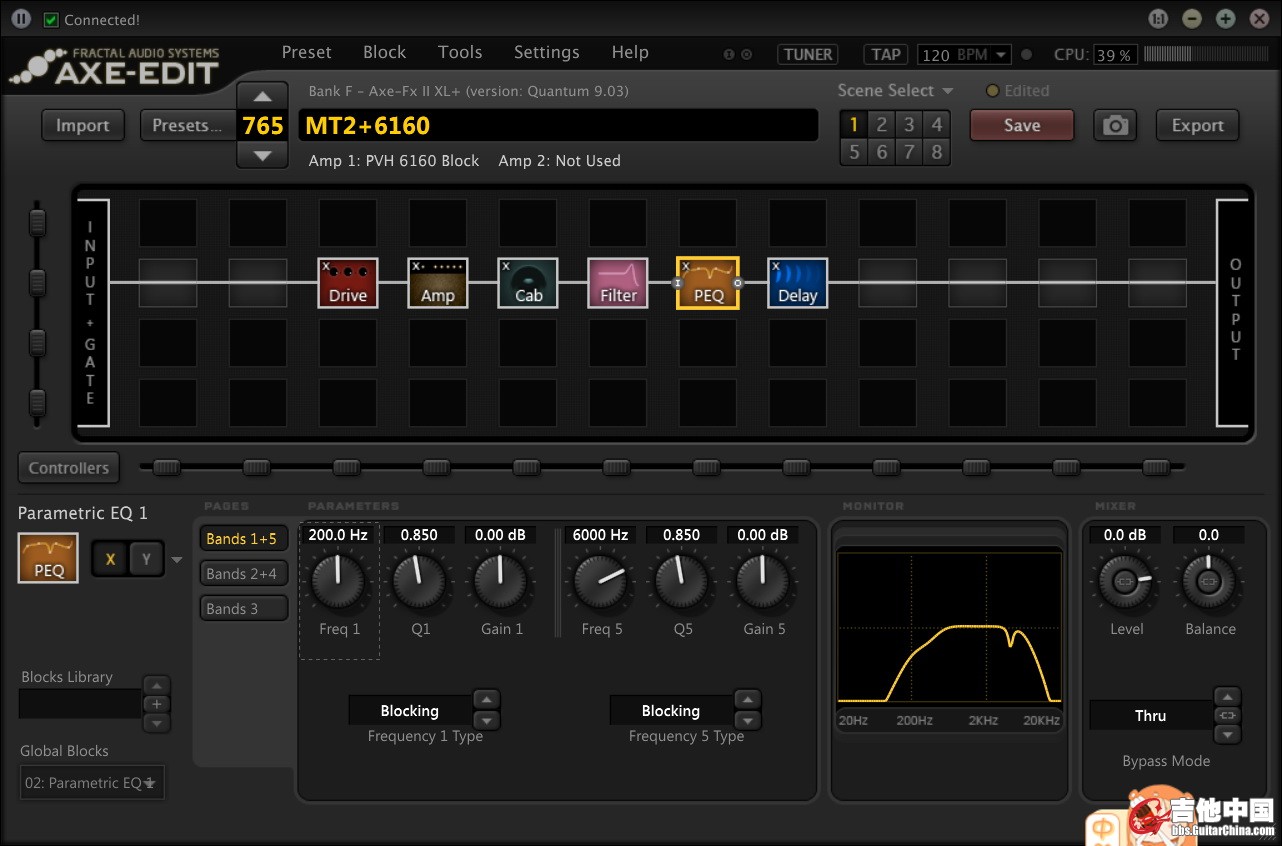Save the current preset

1022,126
